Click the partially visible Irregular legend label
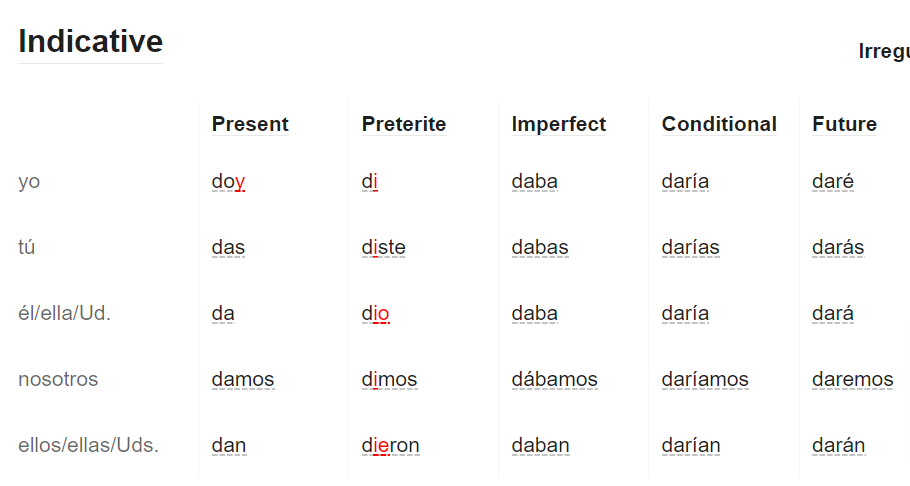The image size is (910, 486). click(884, 51)
